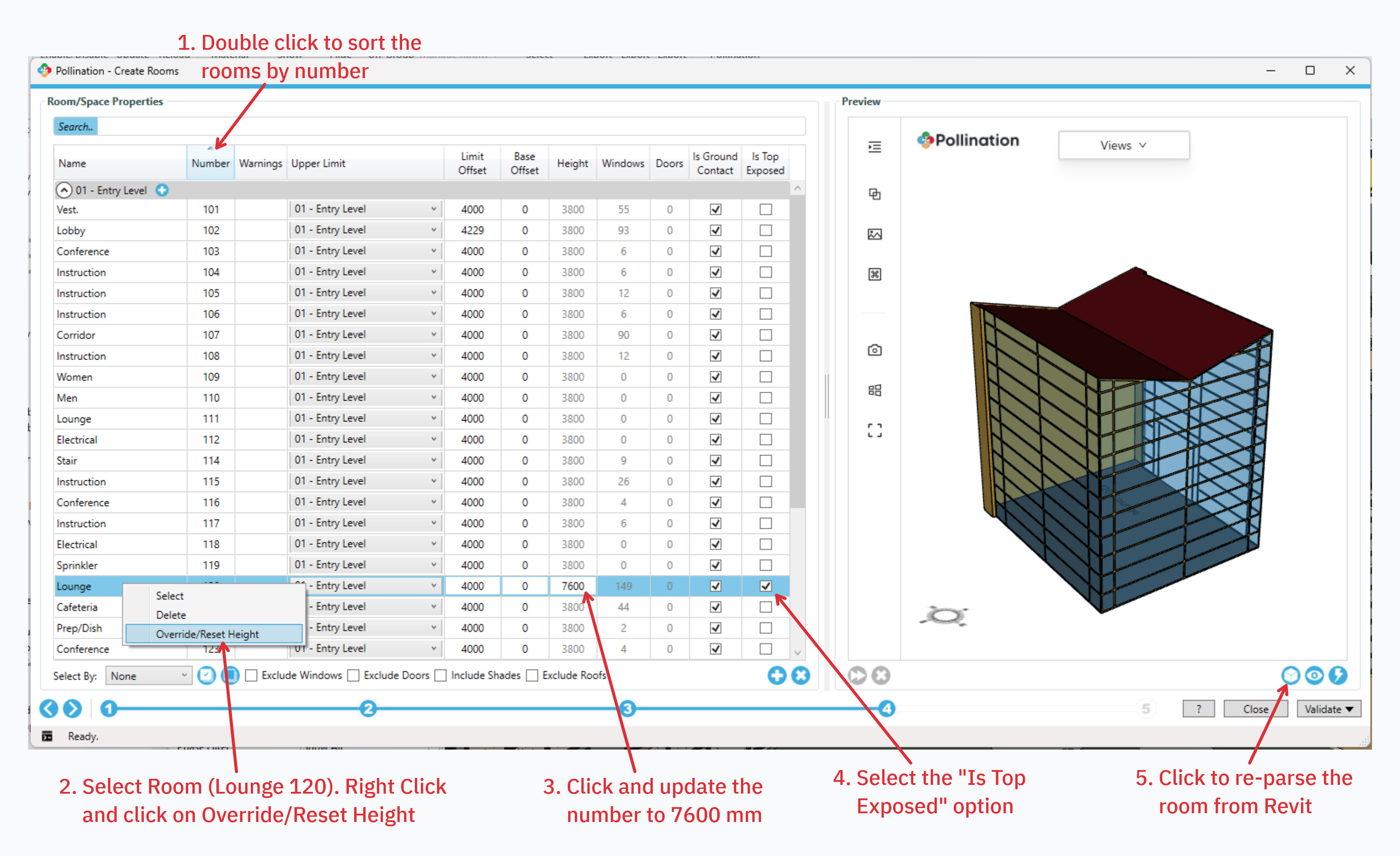The image size is (1400, 856).
Task: Click the eye preview icon below viewer
Action: tap(1314, 675)
